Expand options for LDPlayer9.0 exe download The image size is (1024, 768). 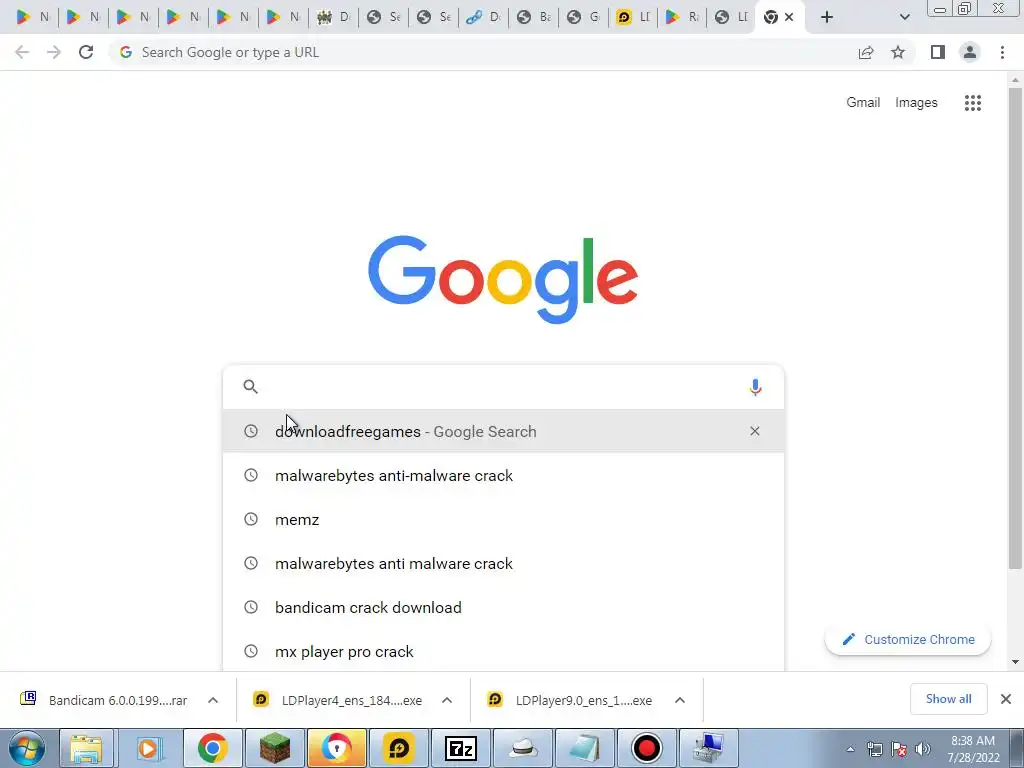(x=680, y=700)
